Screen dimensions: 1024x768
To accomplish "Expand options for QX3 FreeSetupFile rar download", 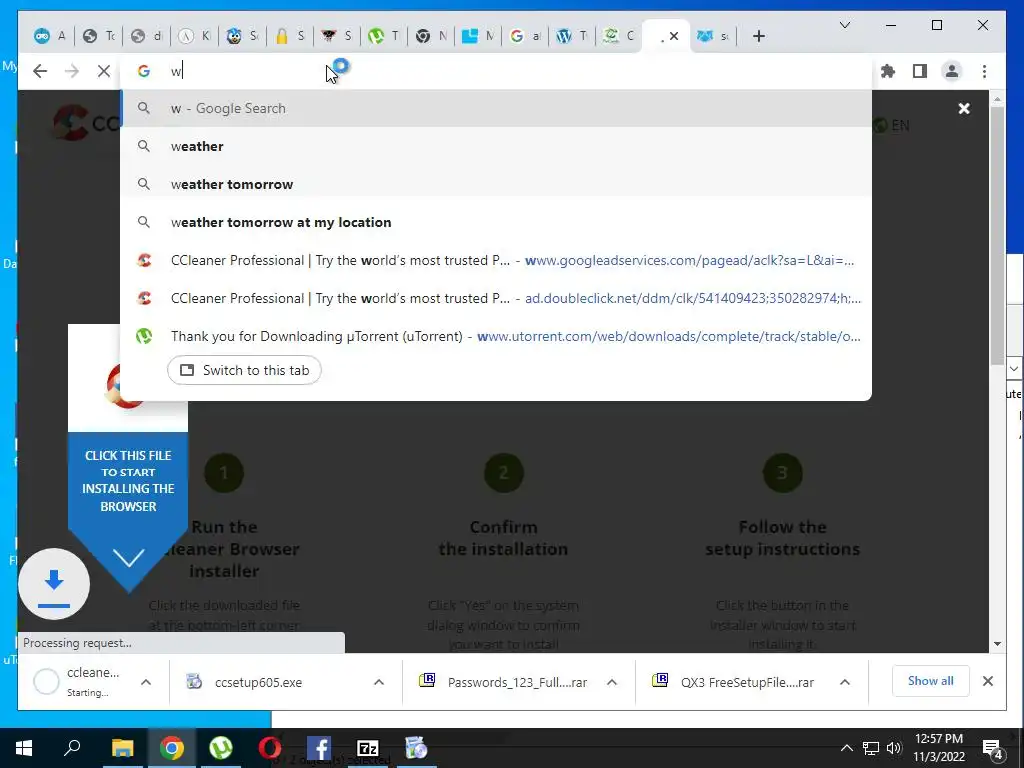I will 844,682.
